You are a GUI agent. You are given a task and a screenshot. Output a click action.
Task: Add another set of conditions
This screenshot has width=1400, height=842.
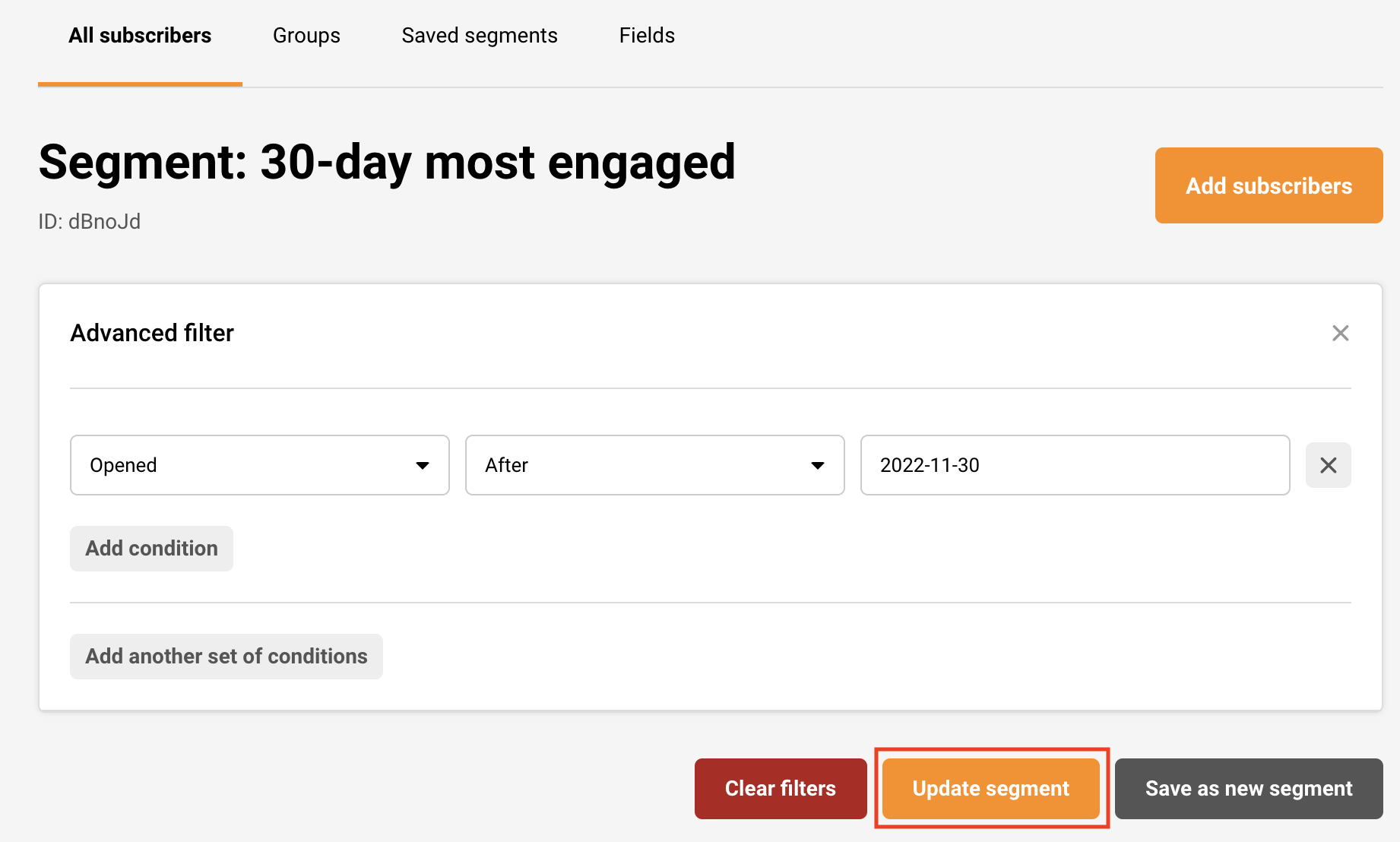(226, 657)
